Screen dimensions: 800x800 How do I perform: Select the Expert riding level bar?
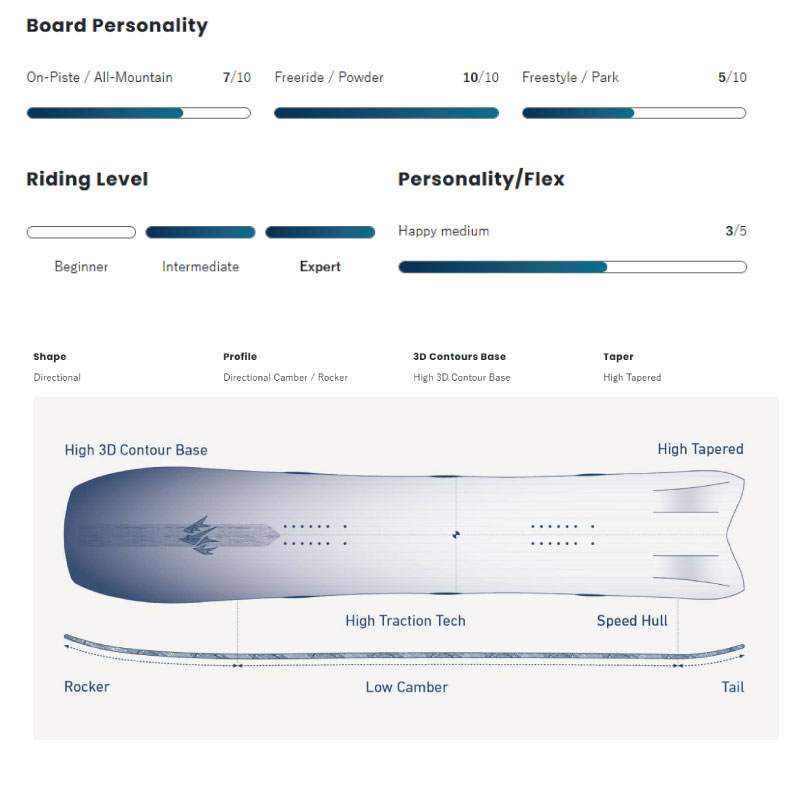pos(320,232)
